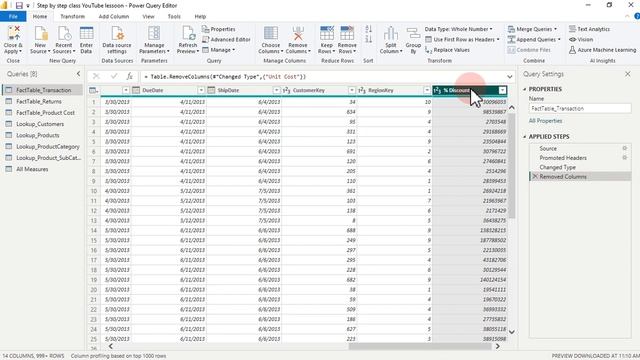Open the % Discount column filter dropdown
Screen dimensions: 640x360
tap(502, 90)
